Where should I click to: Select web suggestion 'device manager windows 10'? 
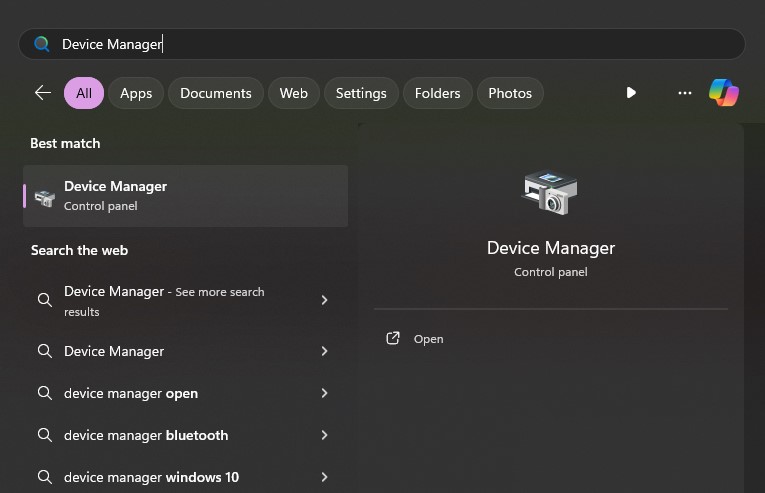click(183, 477)
